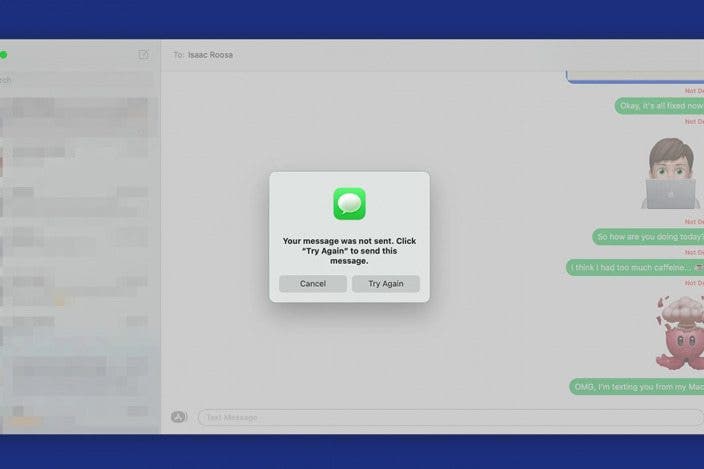704x469 pixels.
Task: Select the "Okay, it's all fixed now" bubble
Action: point(660,105)
